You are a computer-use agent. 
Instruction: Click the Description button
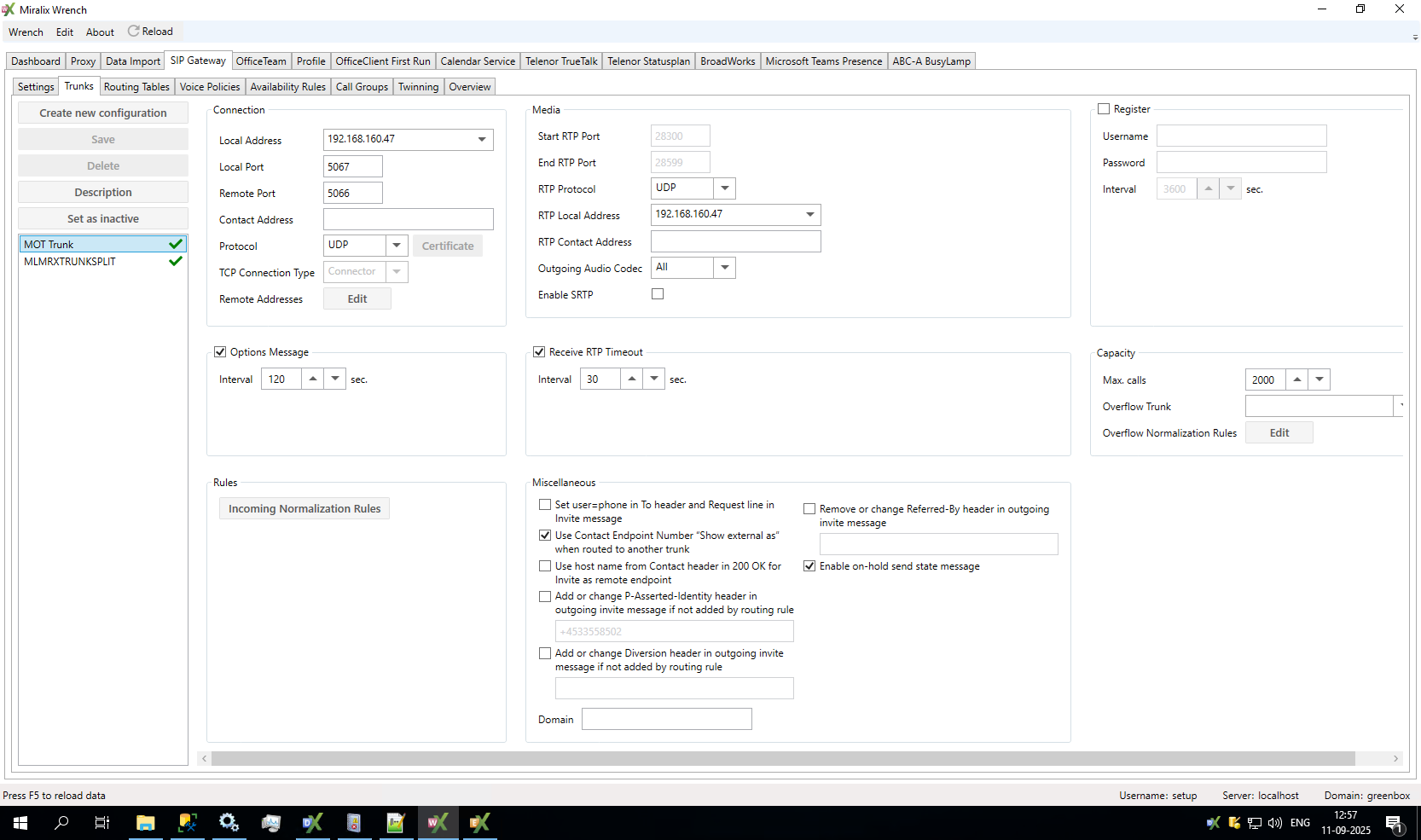click(x=103, y=192)
